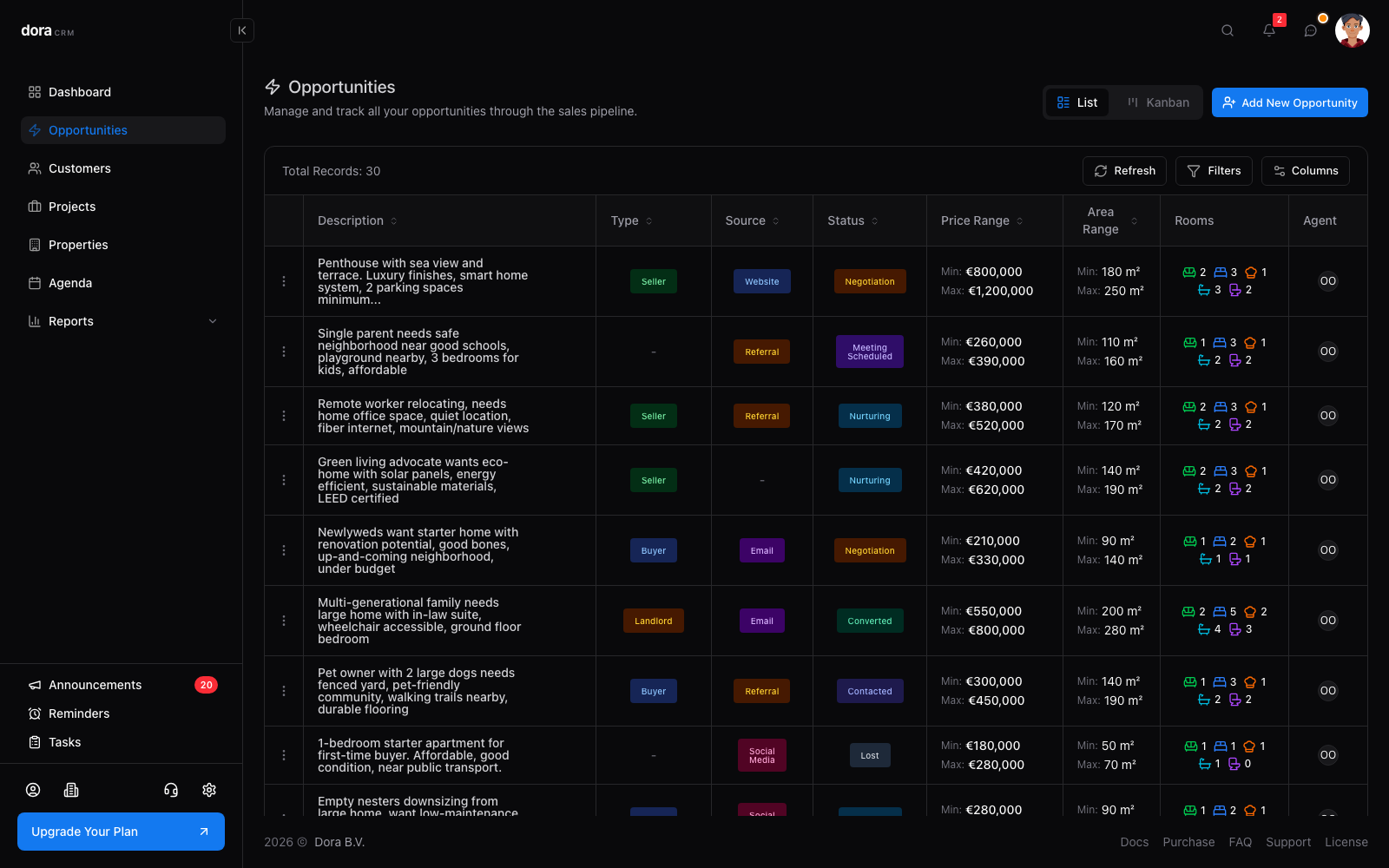This screenshot has height=868, width=1389.
Task: Open Agenda in sidebar
Action: pyautogui.click(x=123, y=283)
